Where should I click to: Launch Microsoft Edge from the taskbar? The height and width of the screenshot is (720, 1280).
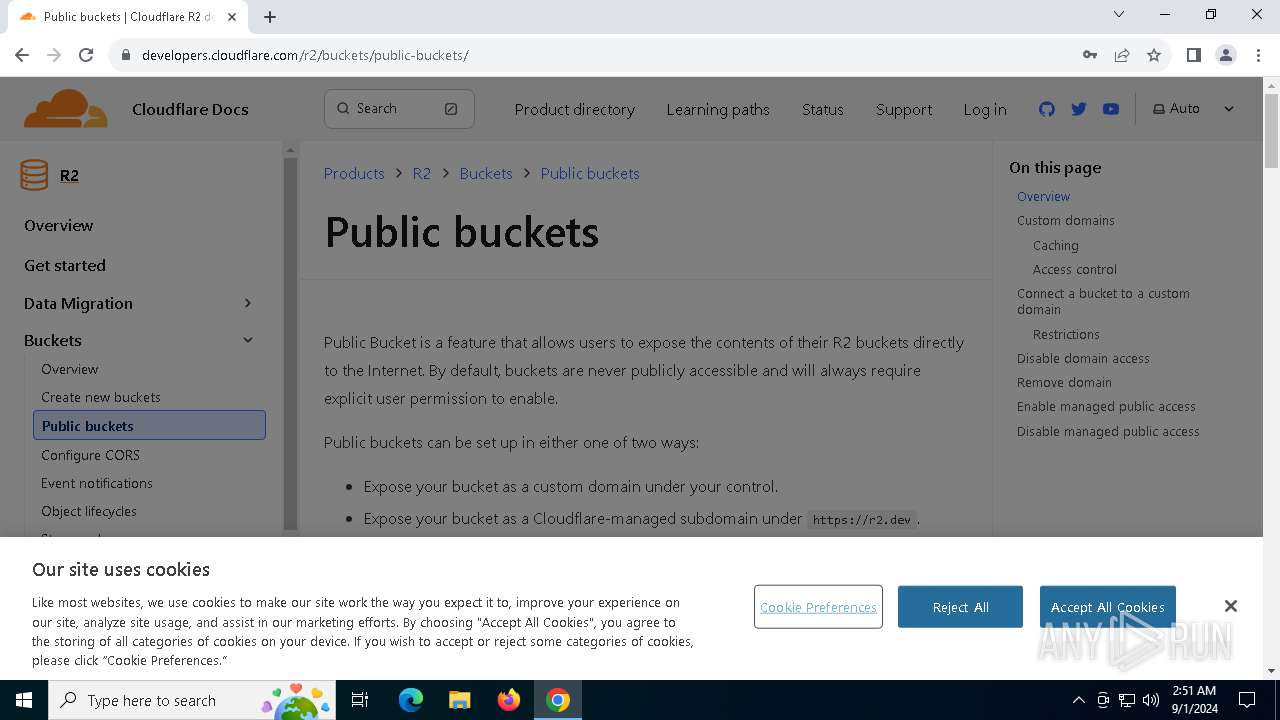point(411,700)
